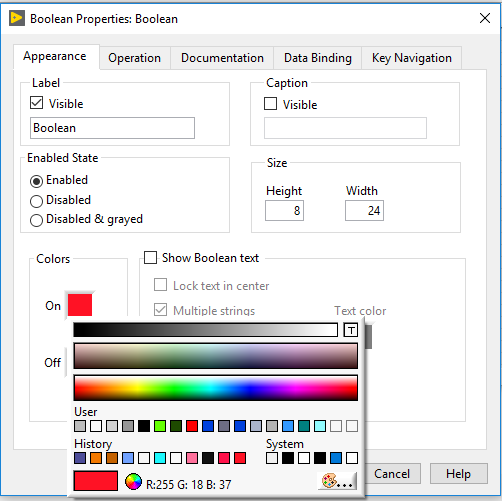Click the Help button
Image resolution: width=502 pixels, height=501 pixels.
[459, 474]
